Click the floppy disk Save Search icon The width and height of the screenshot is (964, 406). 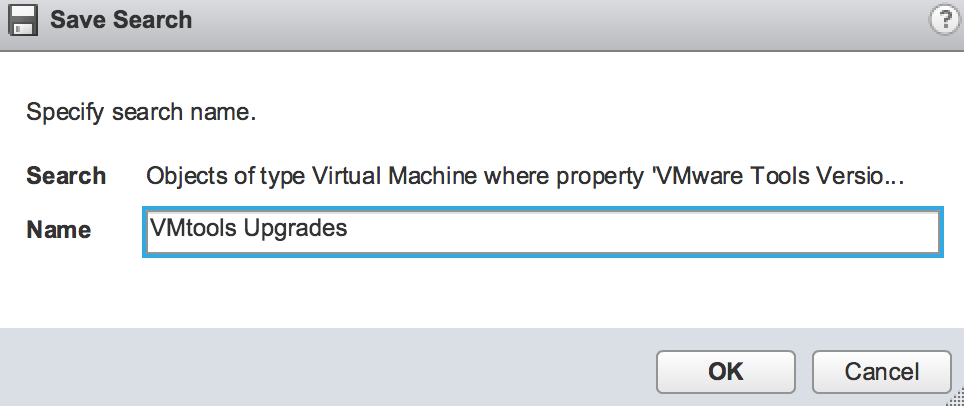point(22,20)
